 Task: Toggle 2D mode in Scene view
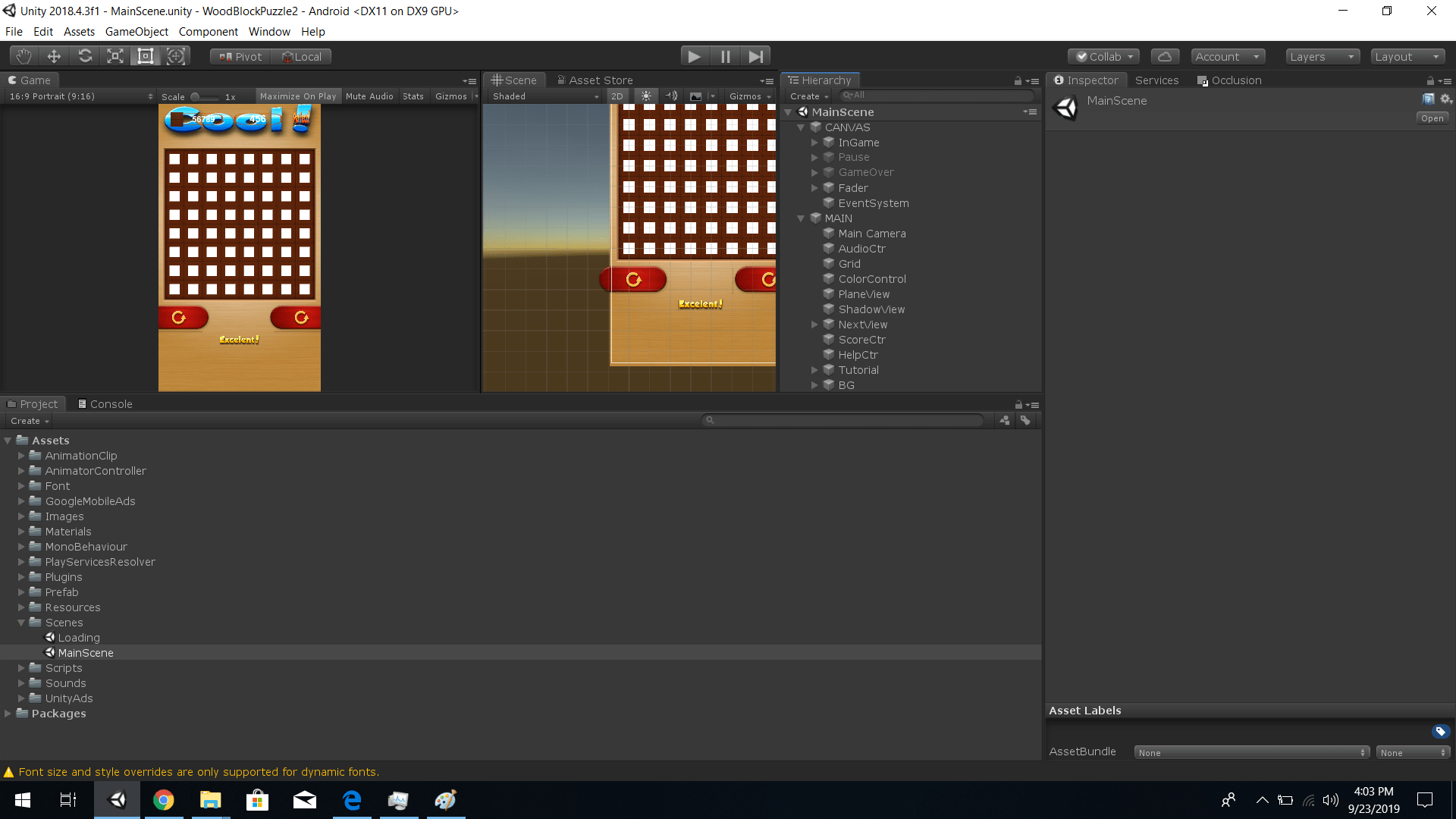coord(617,96)
